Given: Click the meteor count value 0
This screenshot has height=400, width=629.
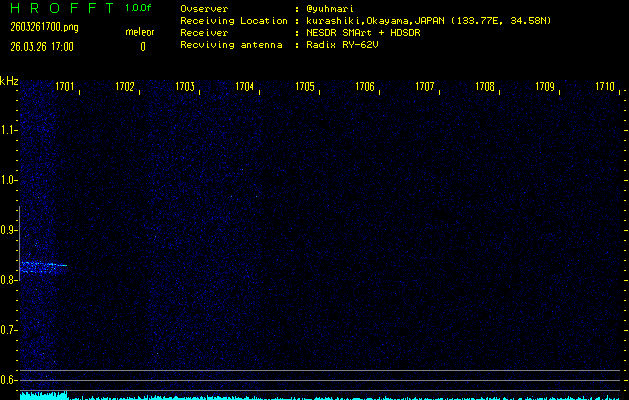Looking at the screenshot, I should pyautogui.click(x=143, y=47).
